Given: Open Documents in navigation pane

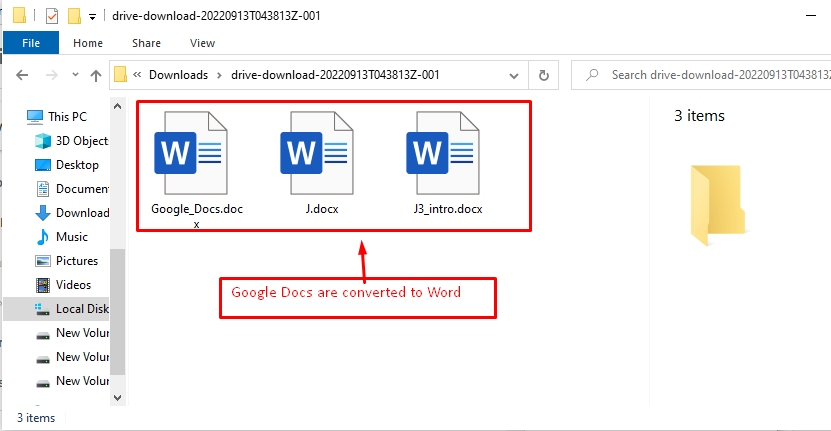Looking at the screenshot, I should 71,189.
